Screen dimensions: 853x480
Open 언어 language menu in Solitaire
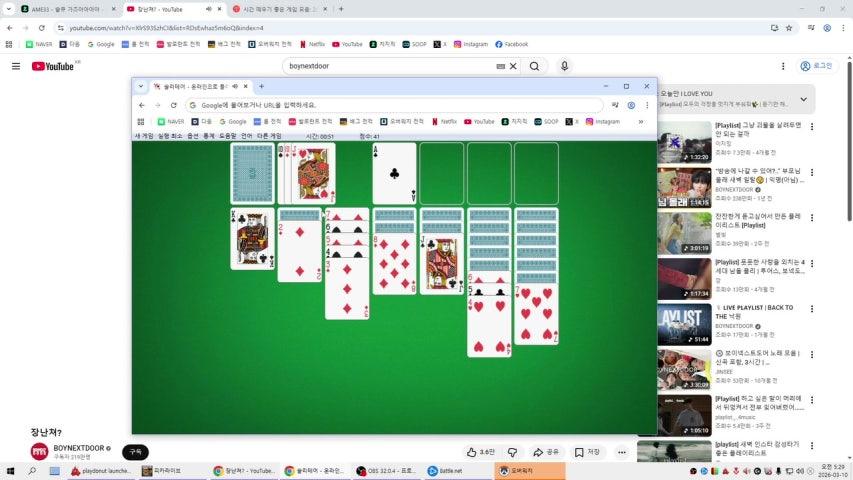(246, 136)
